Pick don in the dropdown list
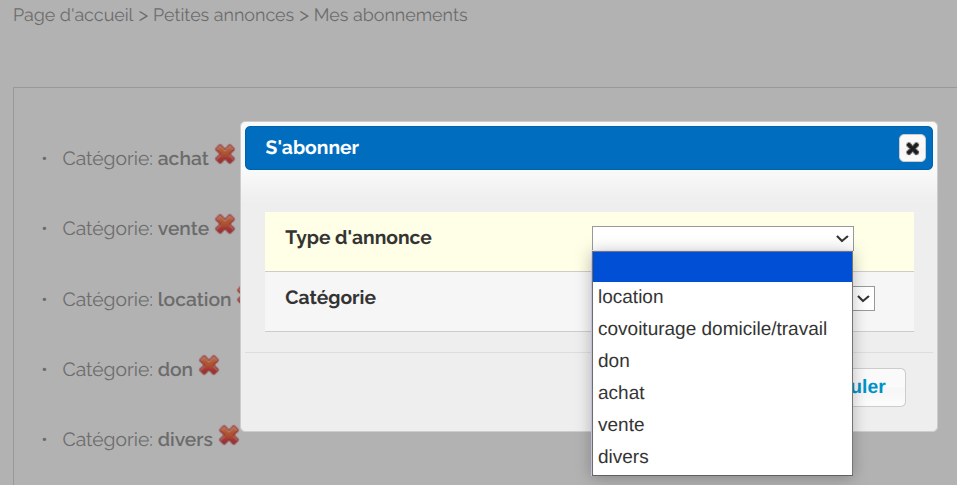957x485 pixels. click(614, 361)
